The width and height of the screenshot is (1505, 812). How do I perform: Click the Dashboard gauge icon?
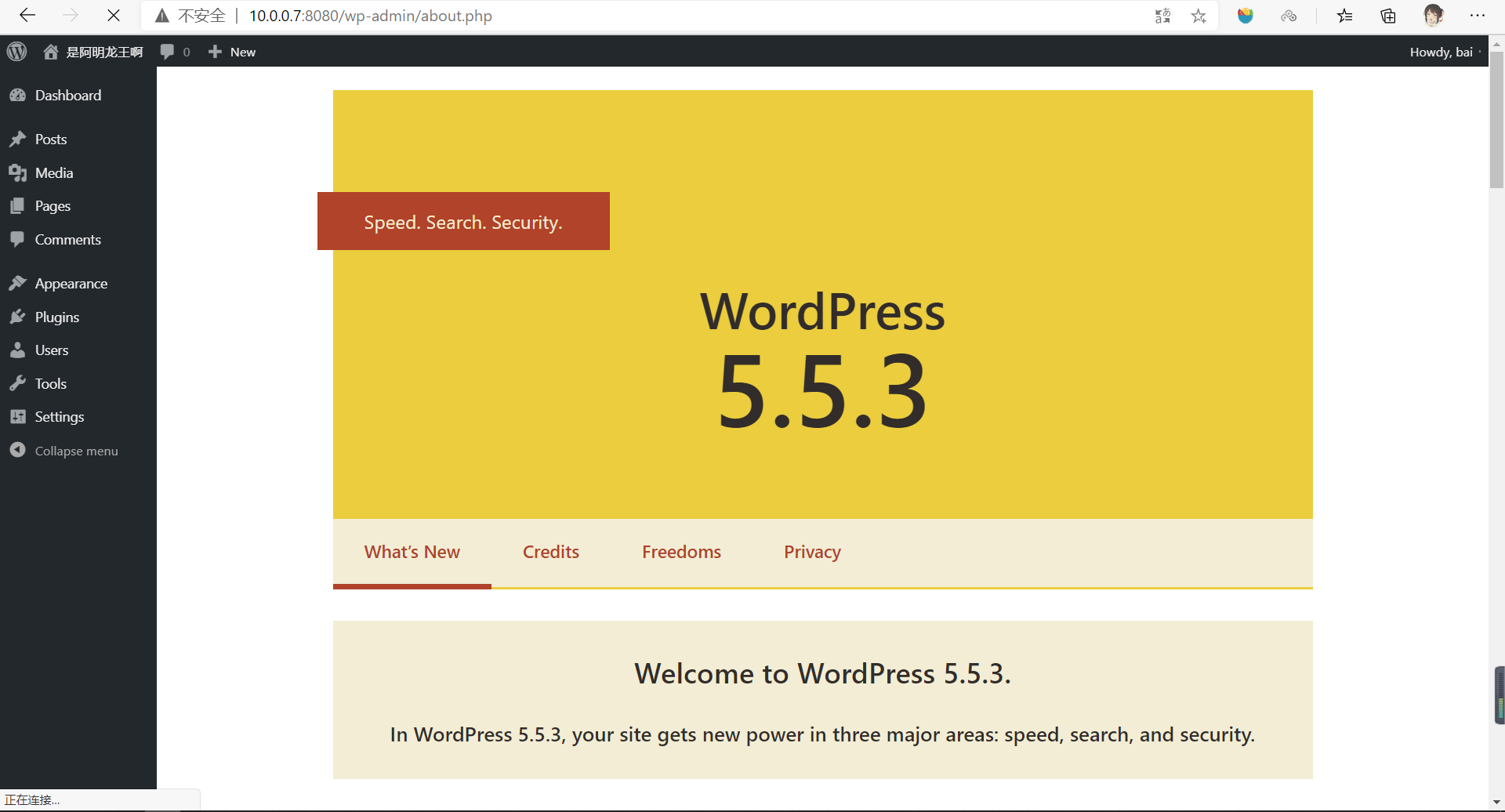pyautogui.click(x=18, y=95)
